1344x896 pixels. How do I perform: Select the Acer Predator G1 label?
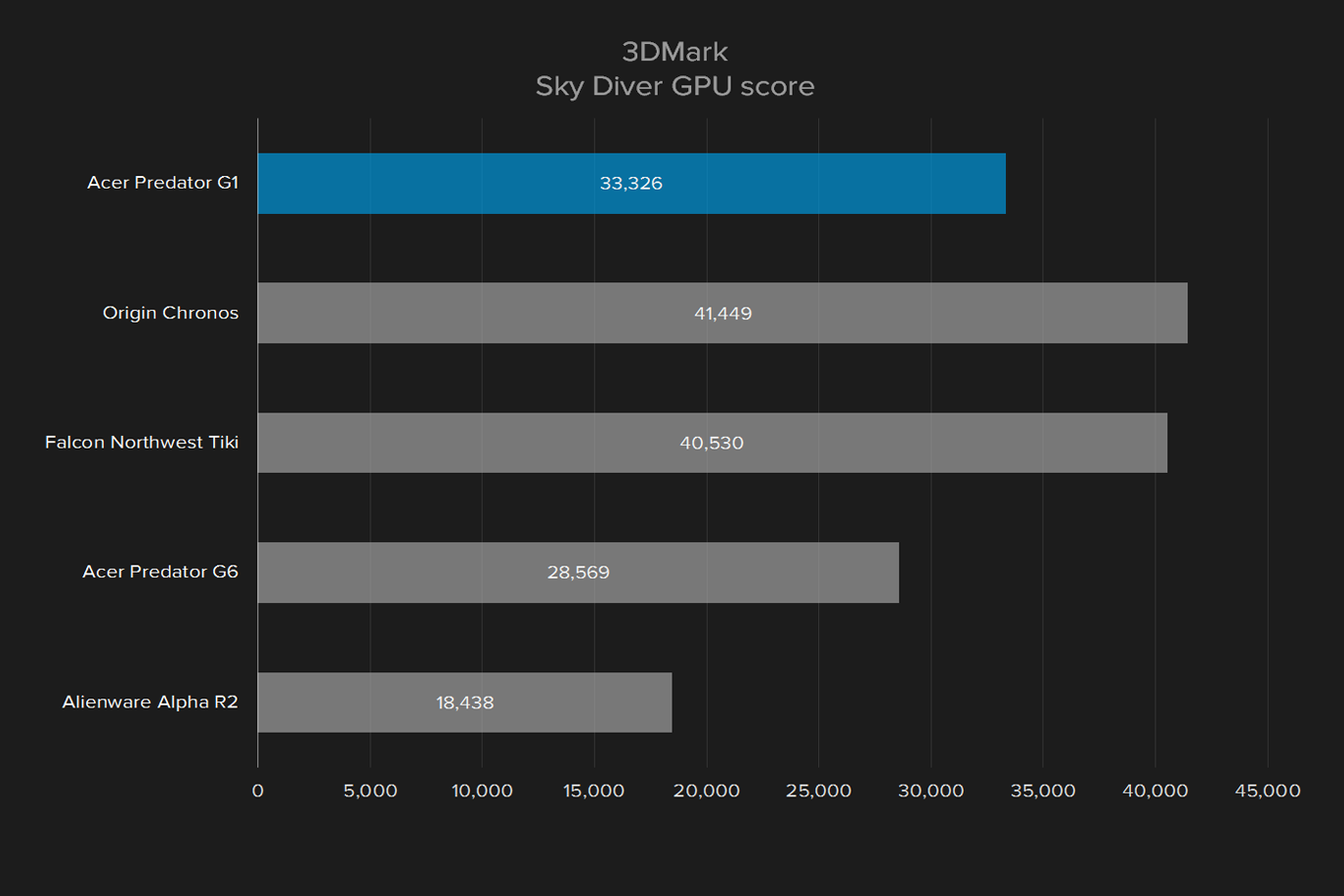pos(162,183)
